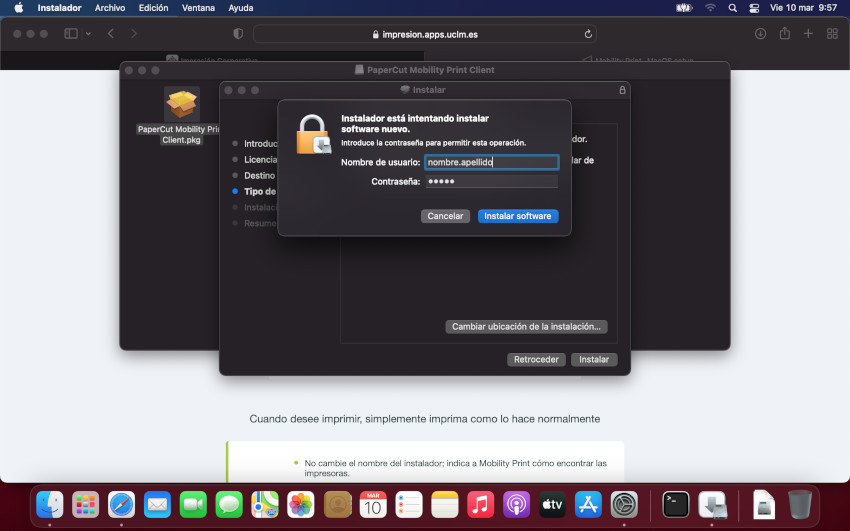This screenshot has width=850, height=531.
Task: Click the Wi-Fi status icon
Action: click(710, 8)
